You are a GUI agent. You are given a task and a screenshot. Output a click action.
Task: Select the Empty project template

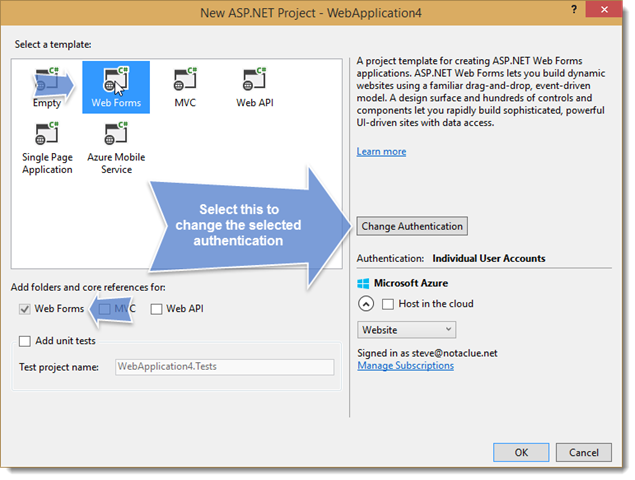coord(47,87)
